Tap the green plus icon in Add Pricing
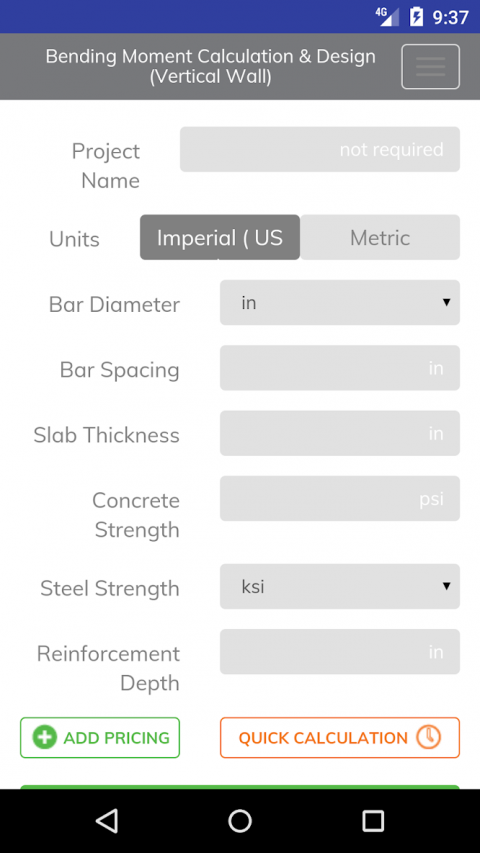The height and width of the screenshot is (853, 480). point(45,738)
